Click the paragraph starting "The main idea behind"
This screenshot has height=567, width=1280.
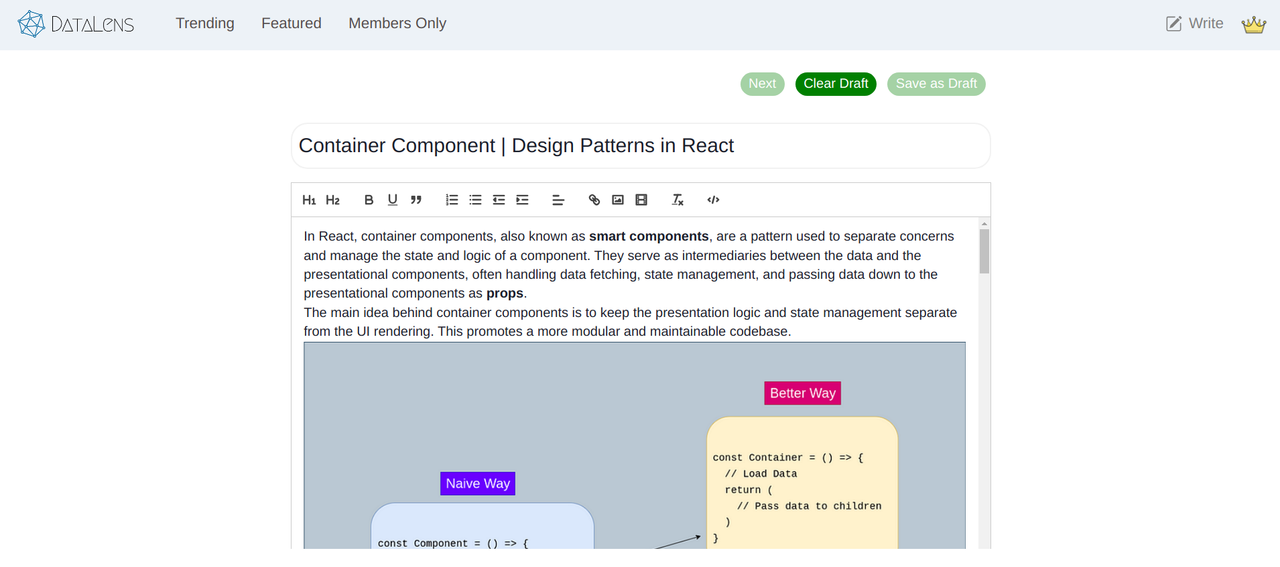coord(630,322)
